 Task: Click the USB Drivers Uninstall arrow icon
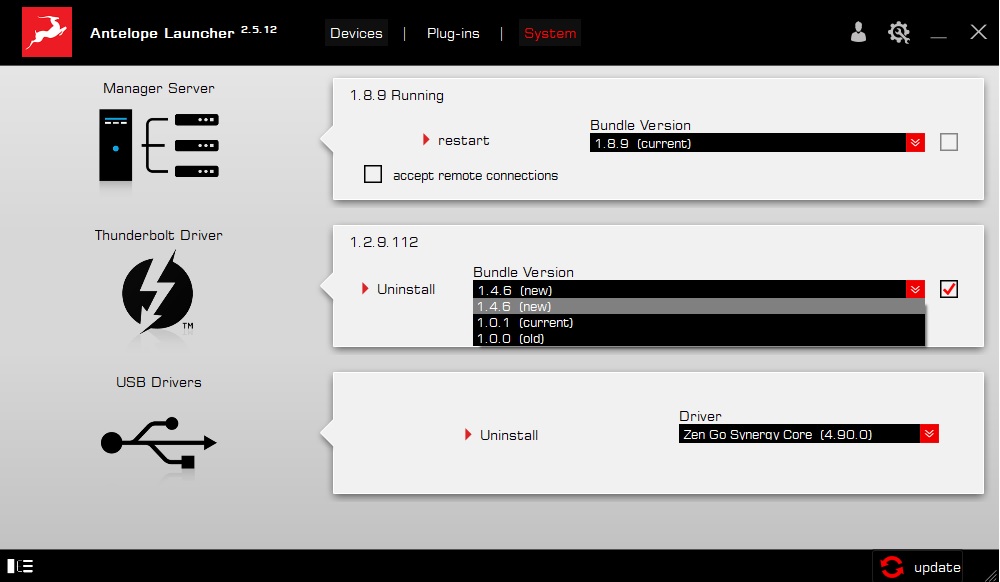[468, 435]
